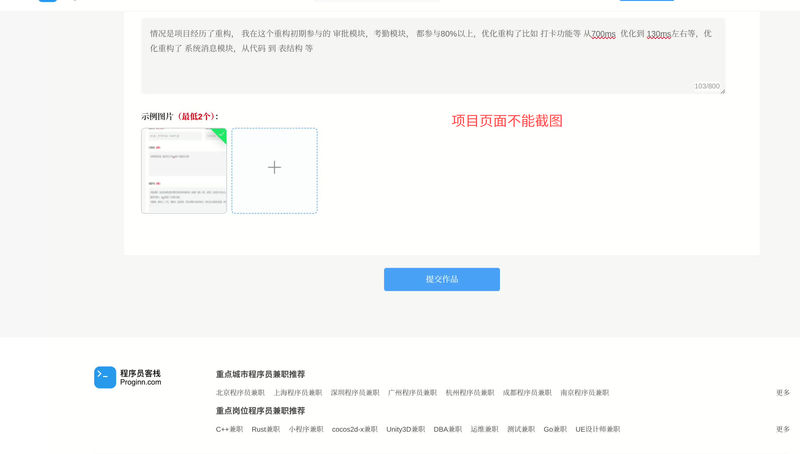Expand 更多 for position part-time recommendations
Viewport: 800px width, 454px height.
tap(782, 429)
